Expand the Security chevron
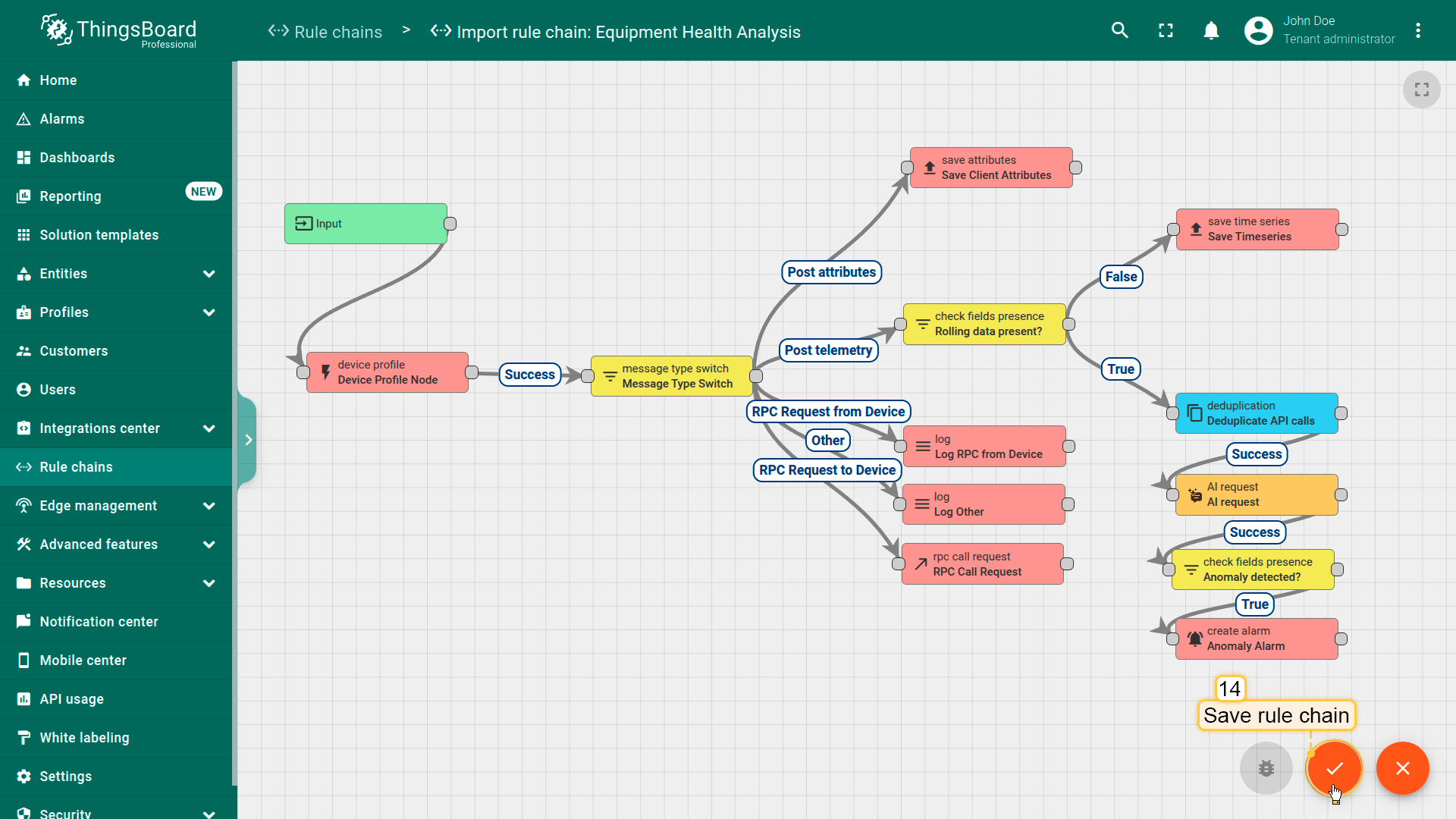The height and width of the screenshot is (819, 1456). [x=209, y=814]
